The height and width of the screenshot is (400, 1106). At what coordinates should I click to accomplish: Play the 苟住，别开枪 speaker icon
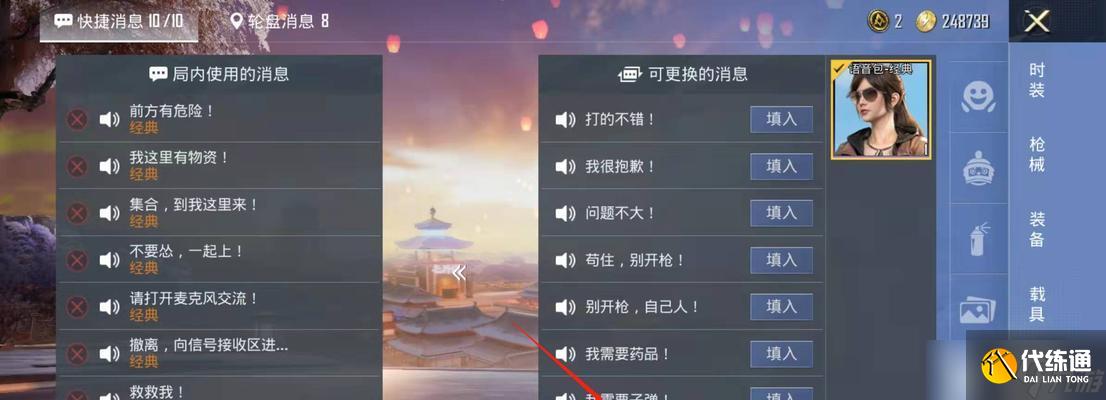pos(566,260)
